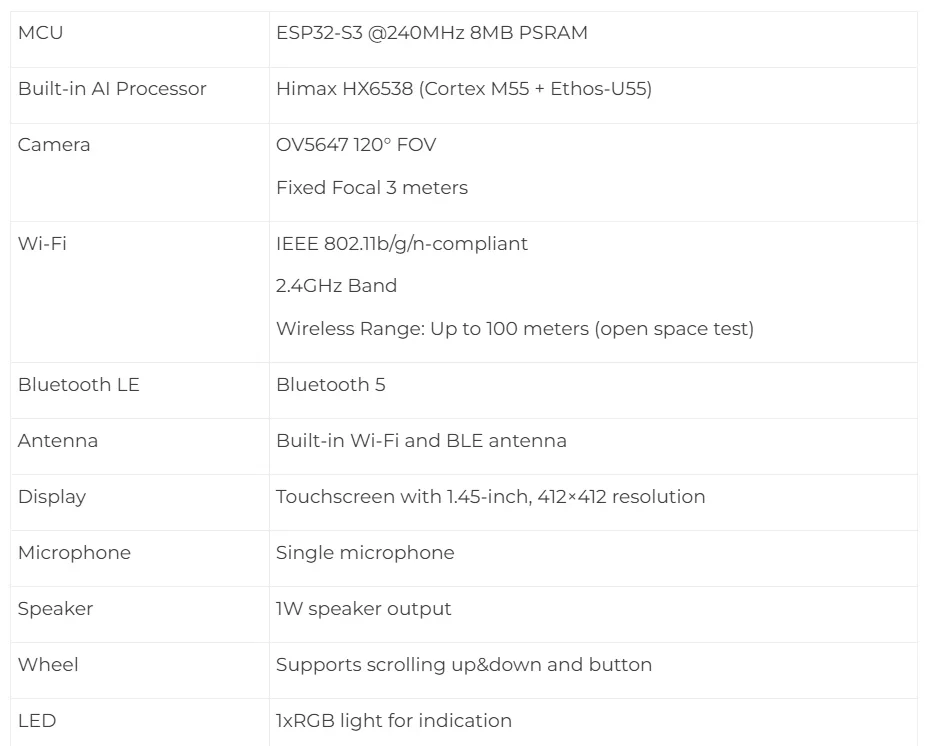The height and width of the screenshot is (746, 925).
Task: Click the Built-in Wi-Fi and BLE antenna text
Action: [421, 441]
